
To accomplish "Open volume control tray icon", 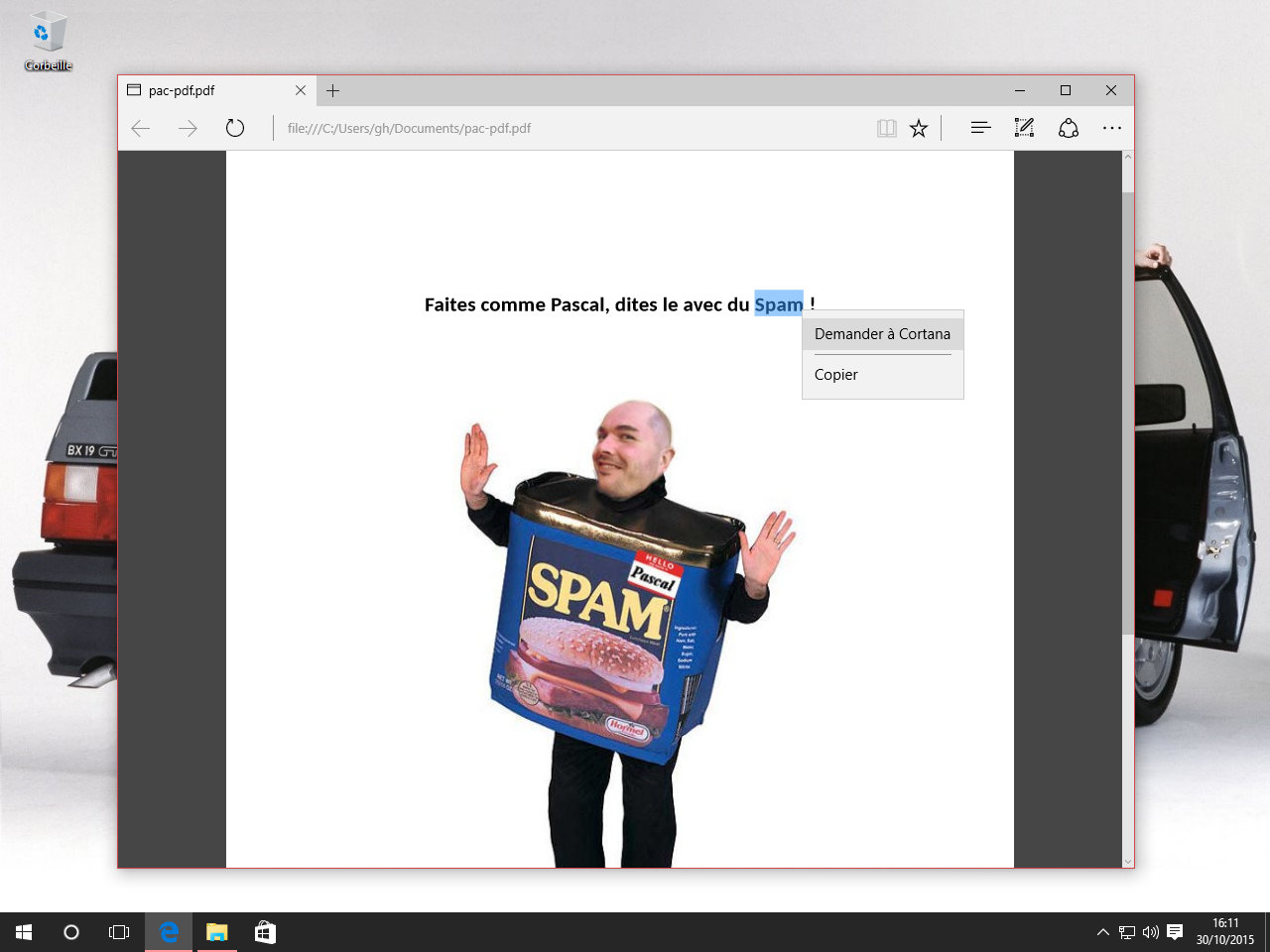I will pos(1151,932).
